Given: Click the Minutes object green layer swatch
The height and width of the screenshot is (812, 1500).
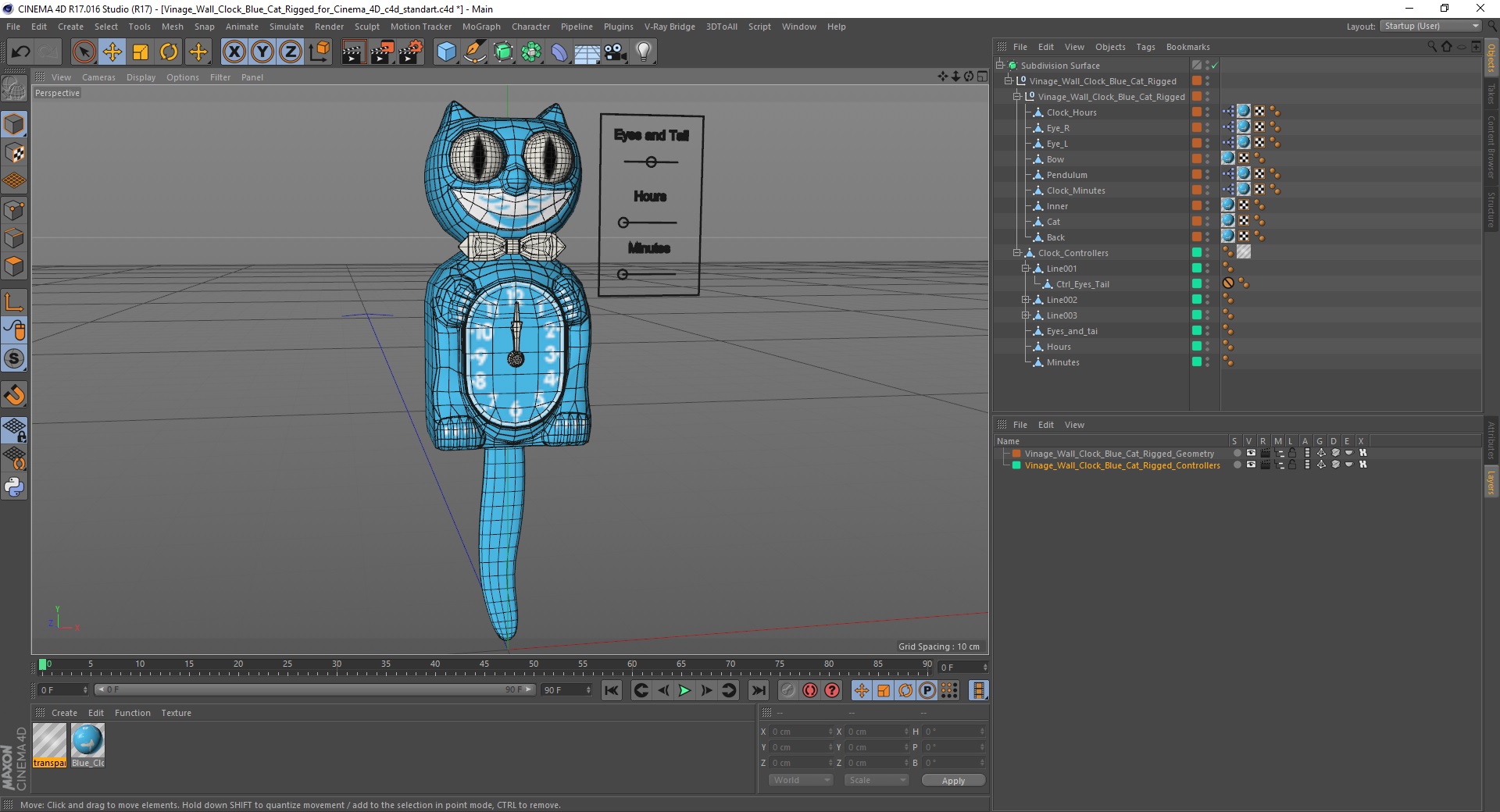Looking at the screenshot, I should (1196, 361).
